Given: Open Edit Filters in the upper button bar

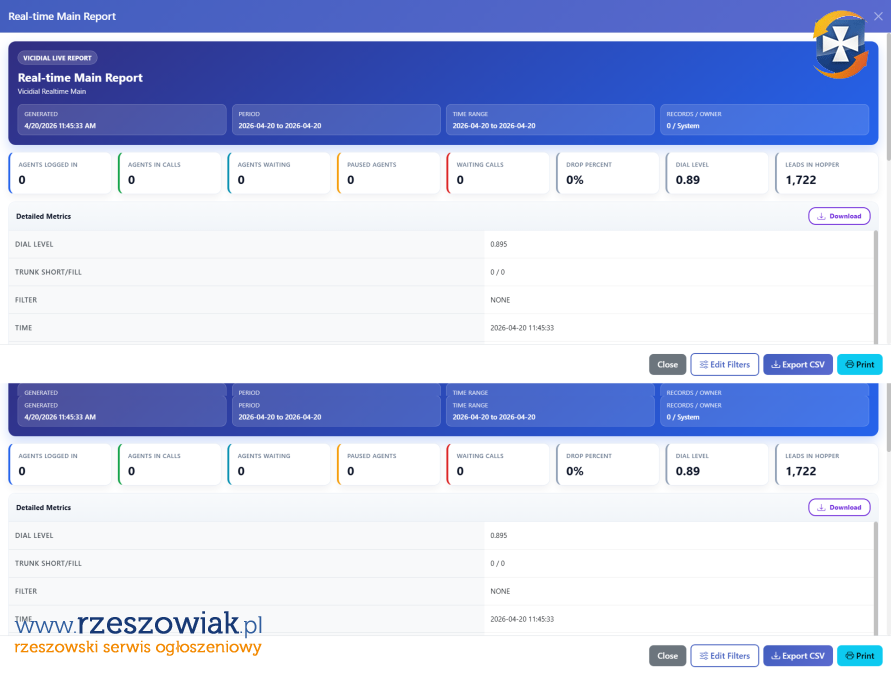Looking at the screenshot, I should pos(724,365).
